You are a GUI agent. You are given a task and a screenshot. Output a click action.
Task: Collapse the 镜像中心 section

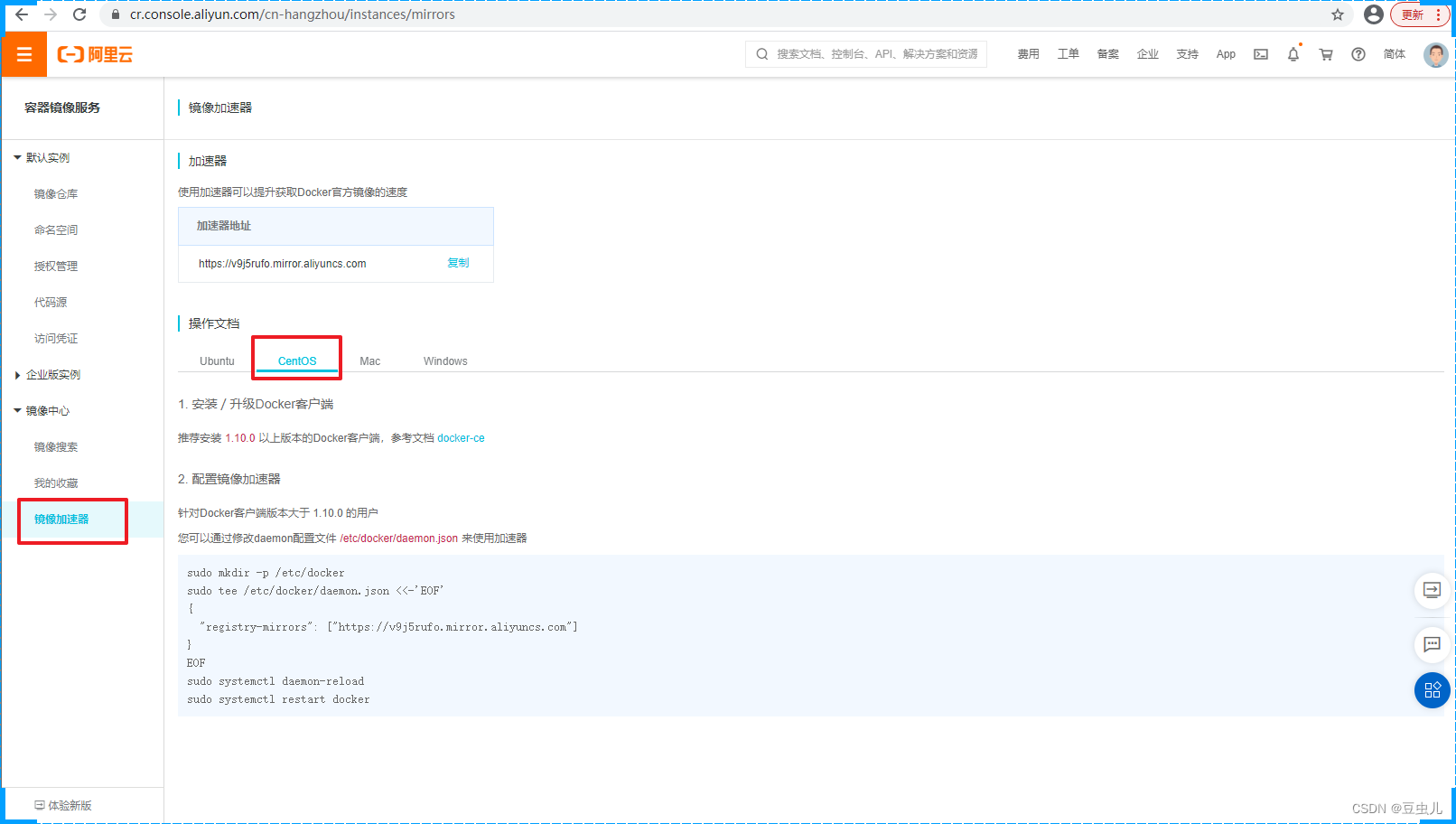pyautogui.click(x=42, y=410)
